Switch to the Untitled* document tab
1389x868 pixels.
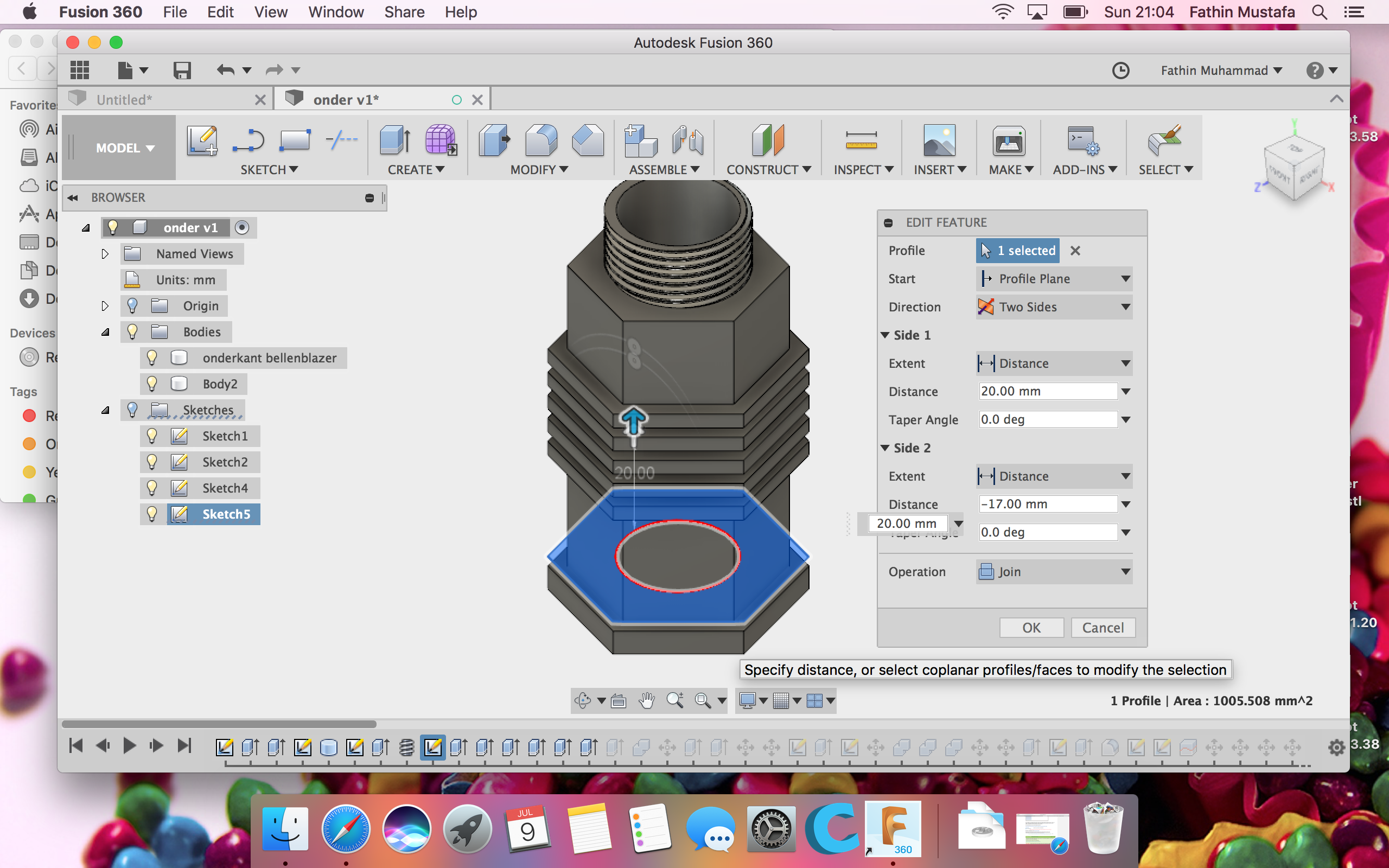pyautogui.click(x=125, y=100)
